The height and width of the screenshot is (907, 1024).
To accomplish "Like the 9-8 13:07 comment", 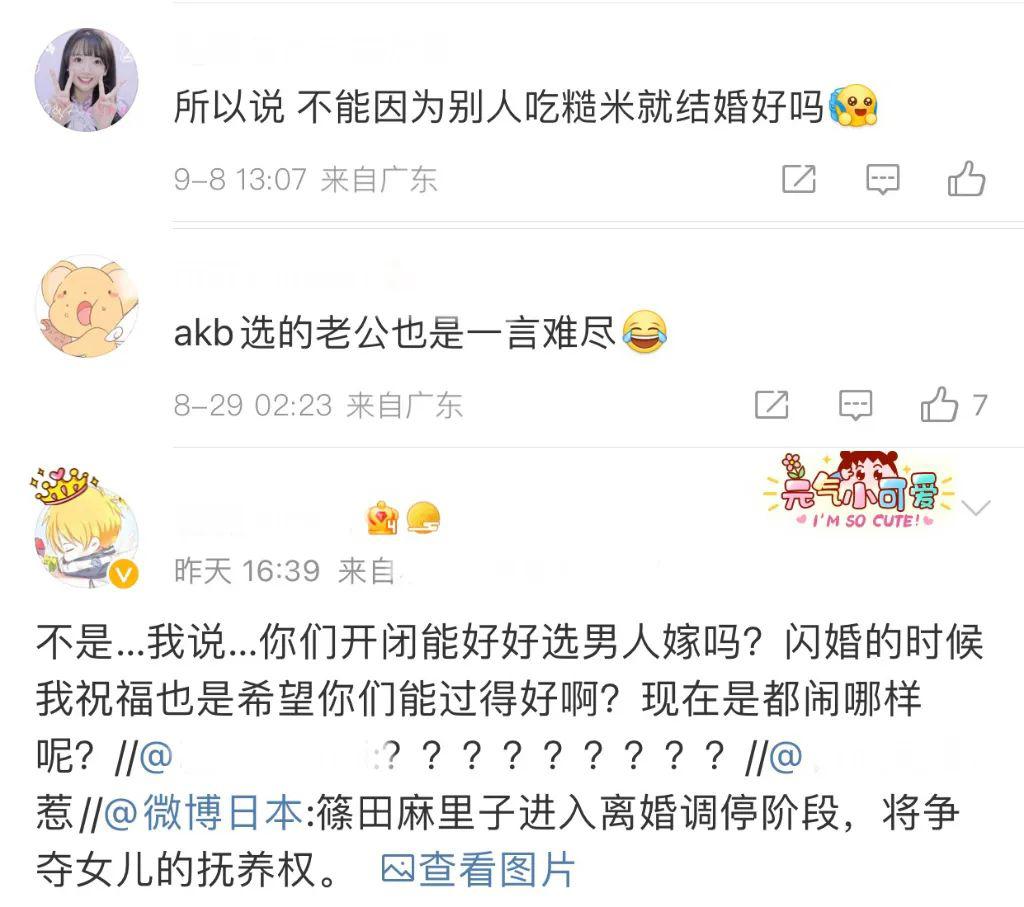I will (966, 179).
